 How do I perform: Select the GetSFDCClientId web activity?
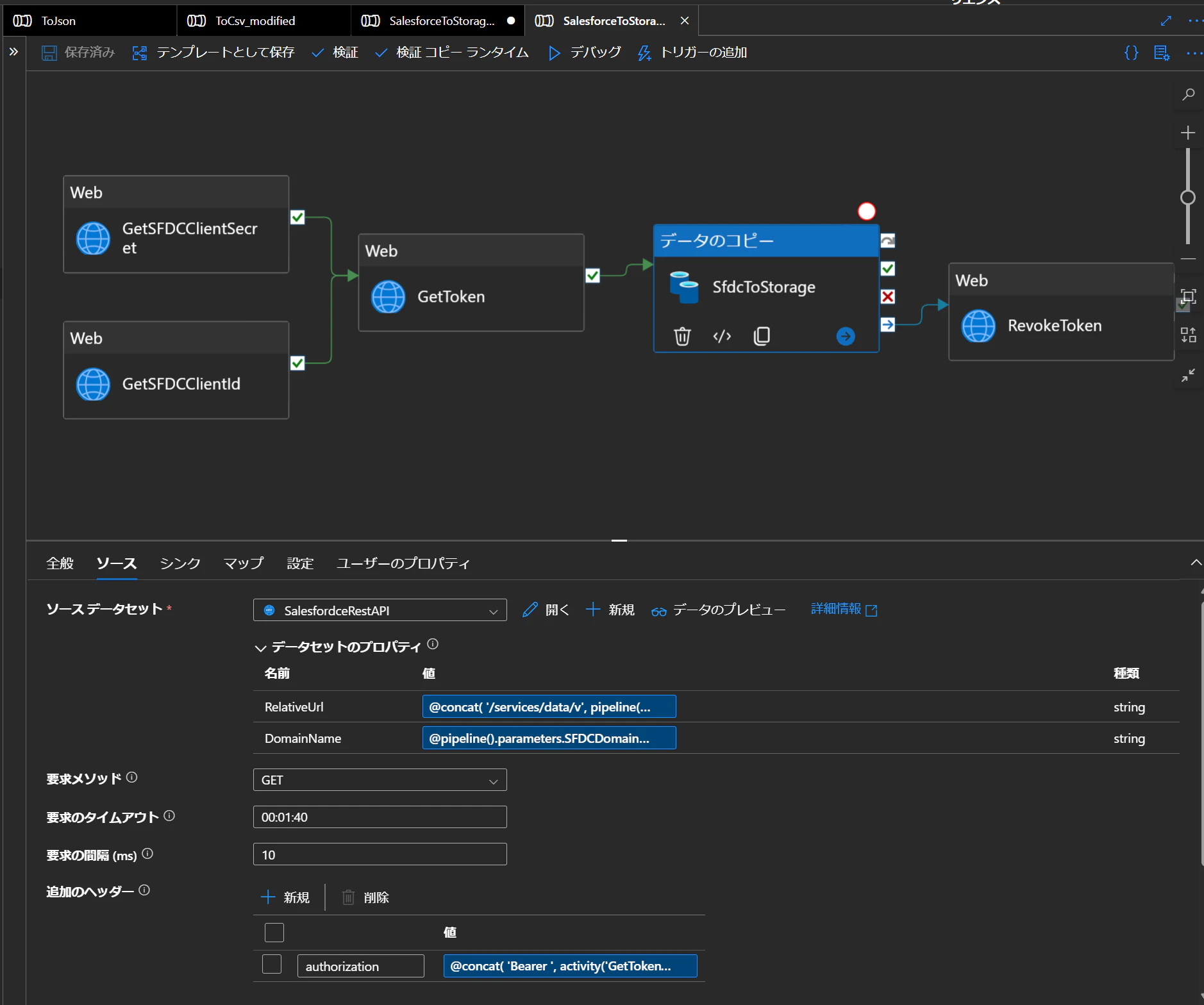(176, 370)
